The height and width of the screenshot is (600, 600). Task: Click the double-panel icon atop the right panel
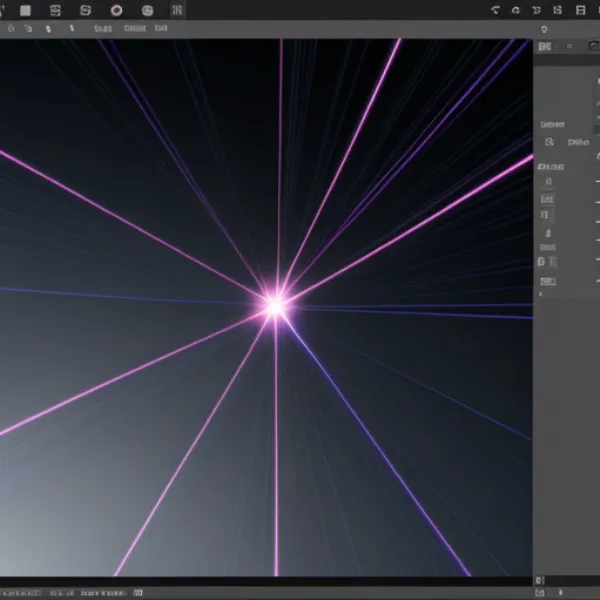pyautogui.click(x=545, y=46)
